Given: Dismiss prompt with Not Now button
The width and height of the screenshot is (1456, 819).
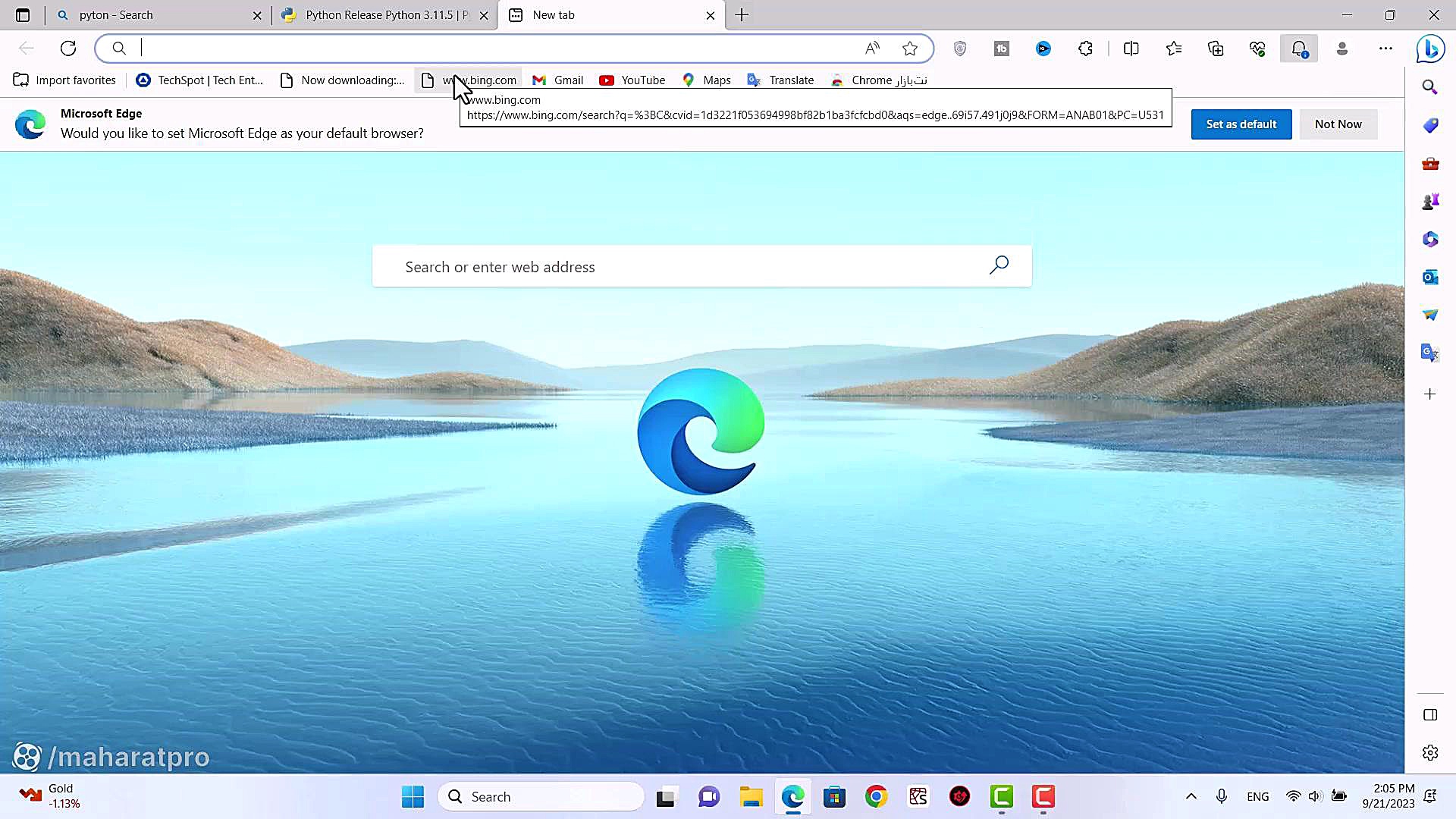Looking at the screenshot, I should pyautogui.click(x=1338, y=124).
